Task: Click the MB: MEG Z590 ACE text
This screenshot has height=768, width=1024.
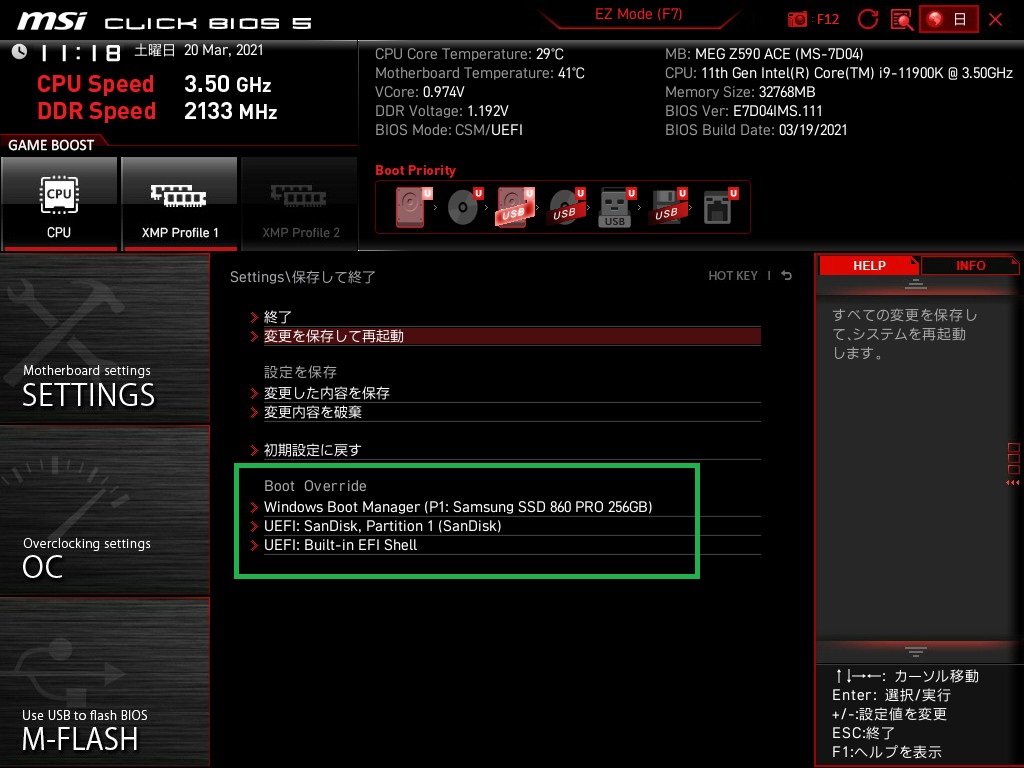Action: click(x=764, y=54)
